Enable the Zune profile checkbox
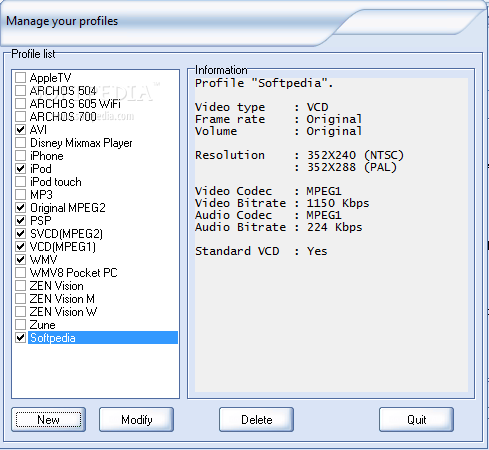 21,324
